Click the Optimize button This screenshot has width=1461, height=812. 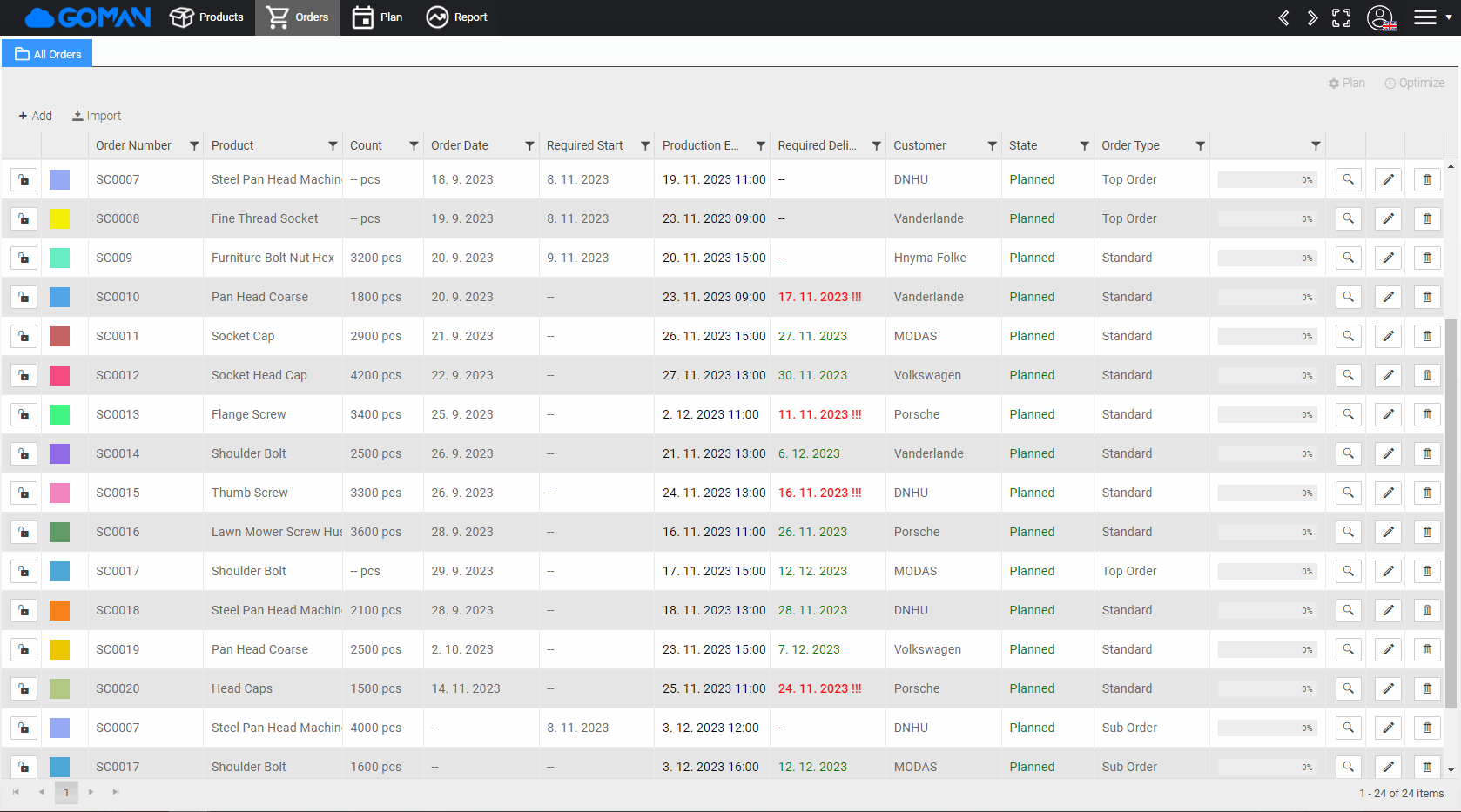click(x=1415, y=83)
